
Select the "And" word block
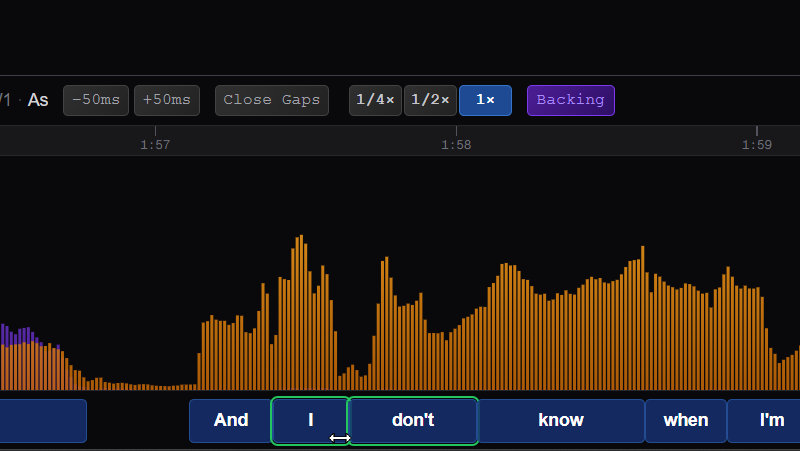click(x=230, y=421)
